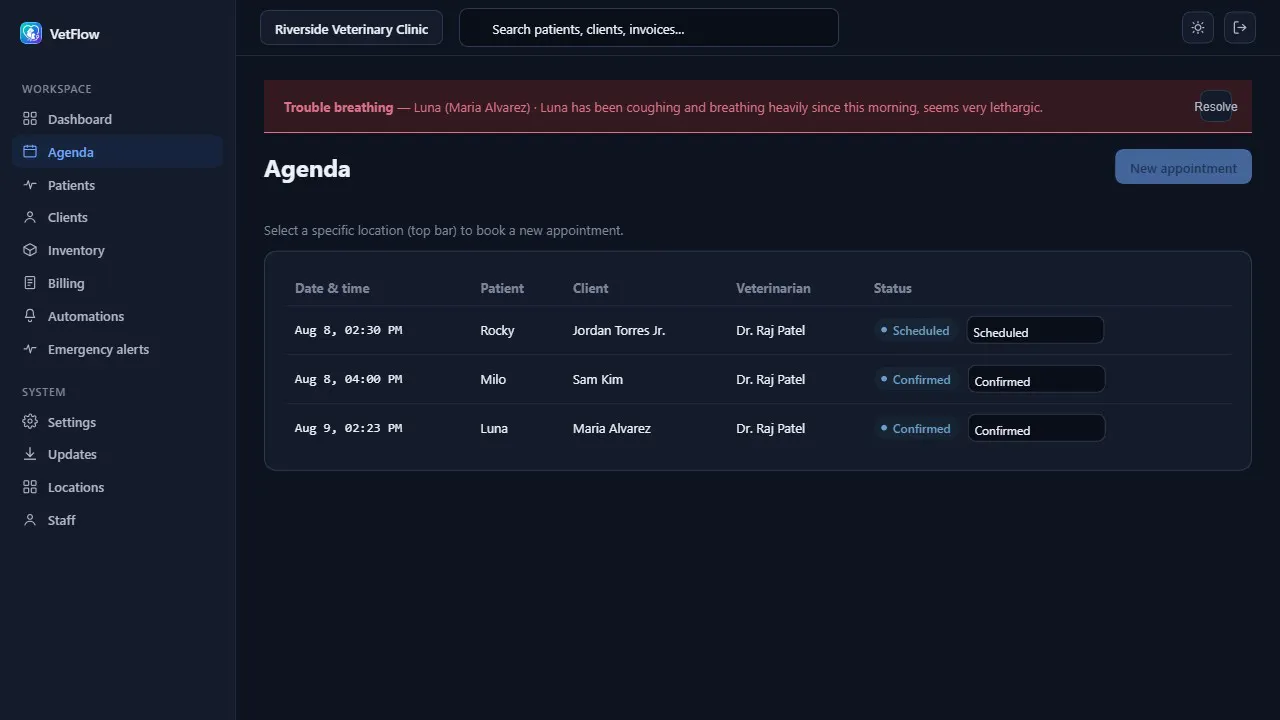1280x720 pixels.
Task: Click the Aug 8, 02:30 PM cell
Action: pos(348,330)
